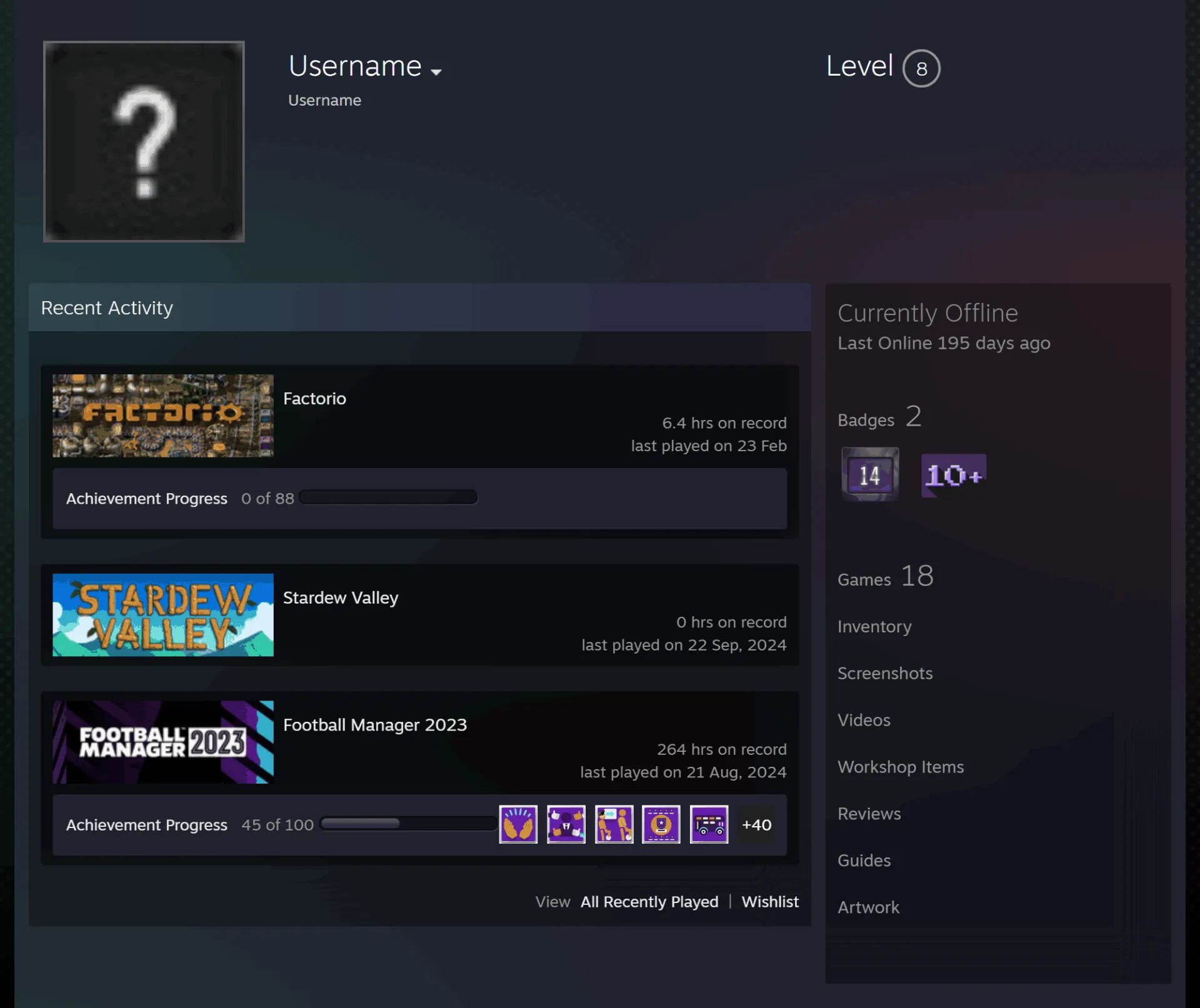Open the Reviews link
Viewport: 1200px width, 1008px height.
[869, 814]
